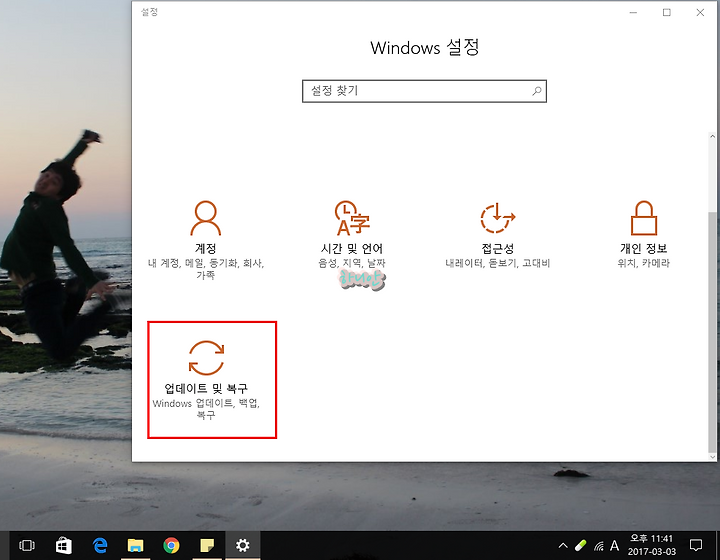Minimize the 설정 window
The height and width of the screenshot is (560, 720).
633,12
